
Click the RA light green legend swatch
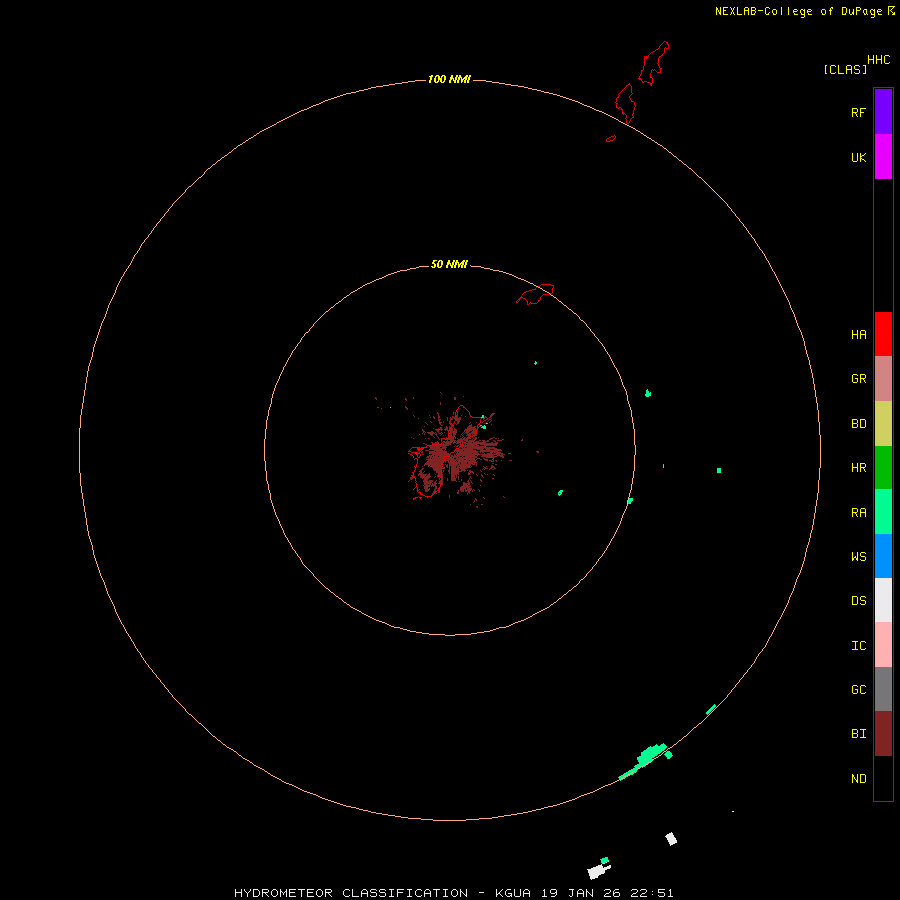pos(883,512)
